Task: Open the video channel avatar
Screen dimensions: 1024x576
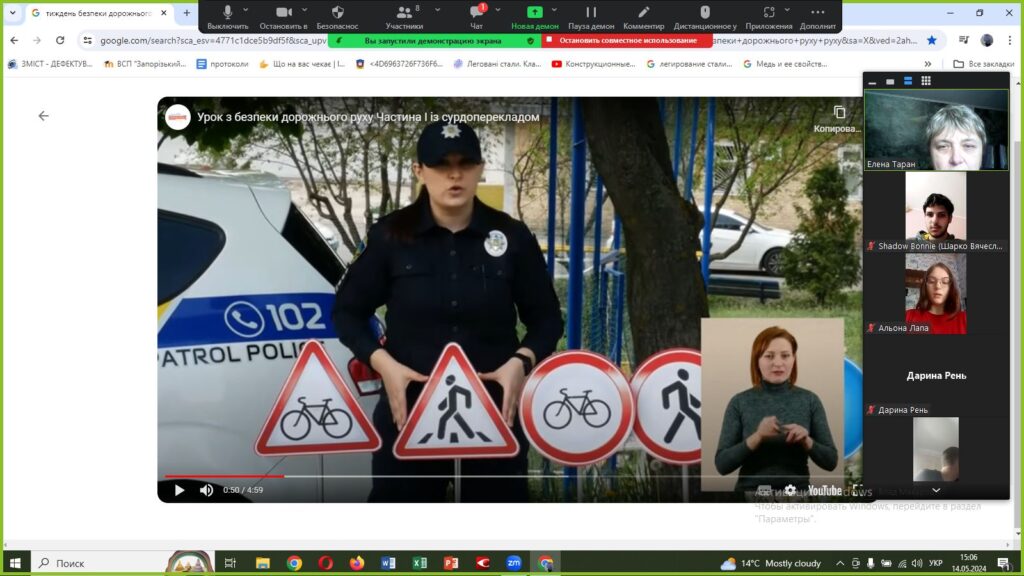Action: [x=178, y=117]
